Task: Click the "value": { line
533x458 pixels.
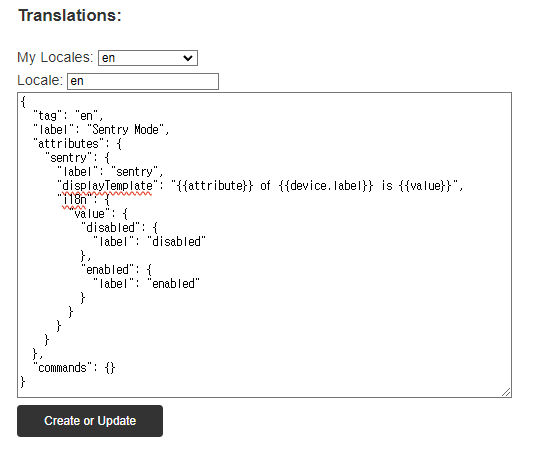Action: coord(99,214)
